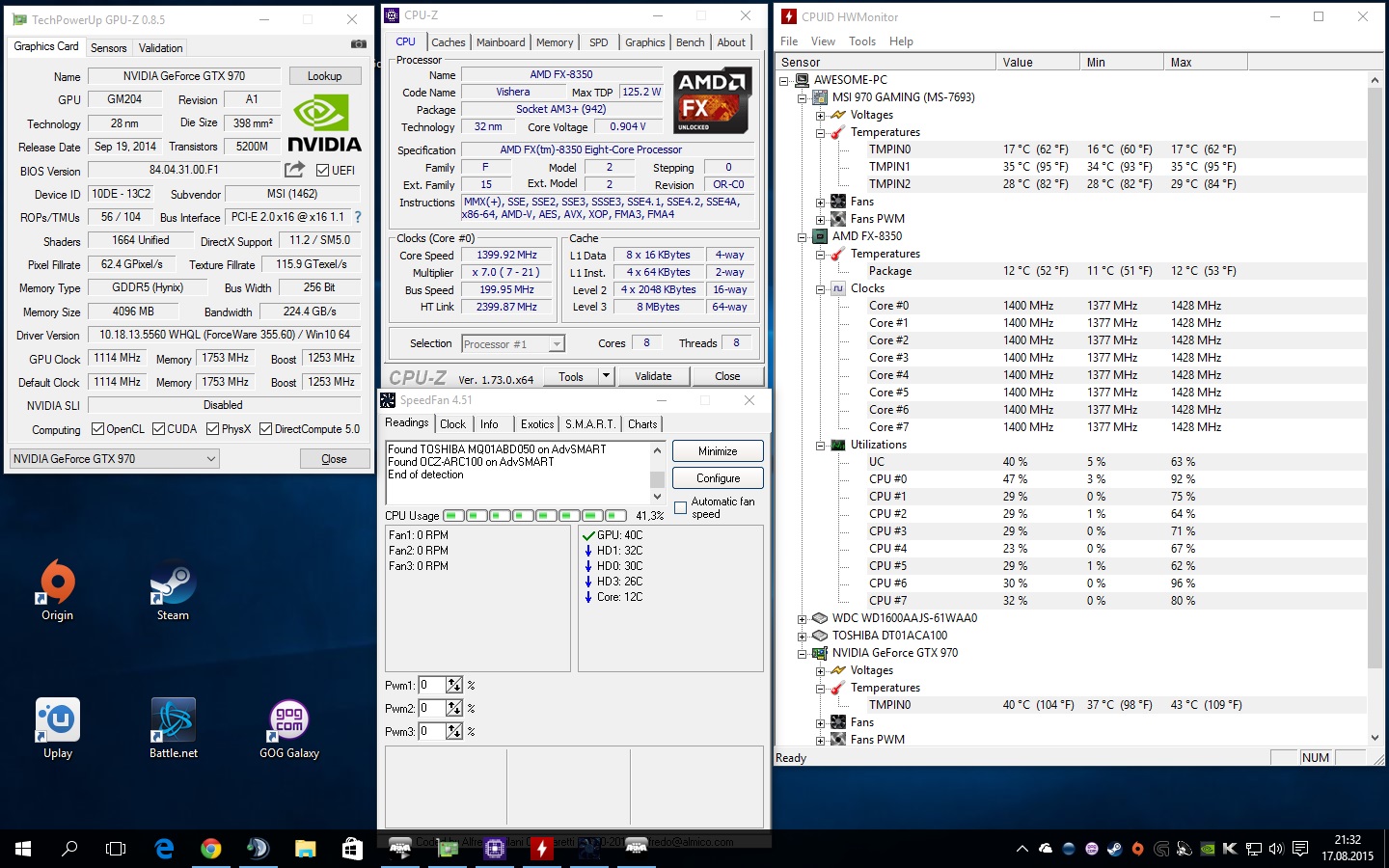Image resolution: width=1389 pixels, height=868 pixels.
Task: Open the GOG Galaxy desktop icon
Action: (x=288, y=728)
